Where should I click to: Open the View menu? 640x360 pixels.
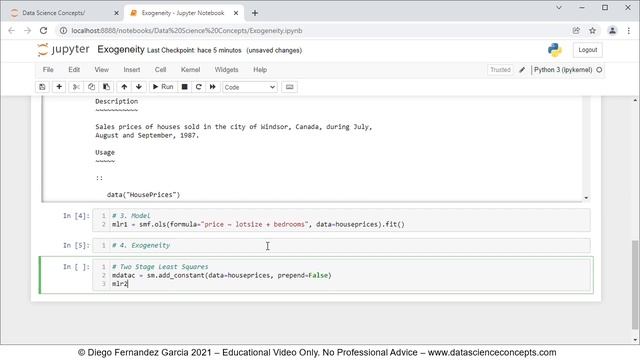point(102,70)
